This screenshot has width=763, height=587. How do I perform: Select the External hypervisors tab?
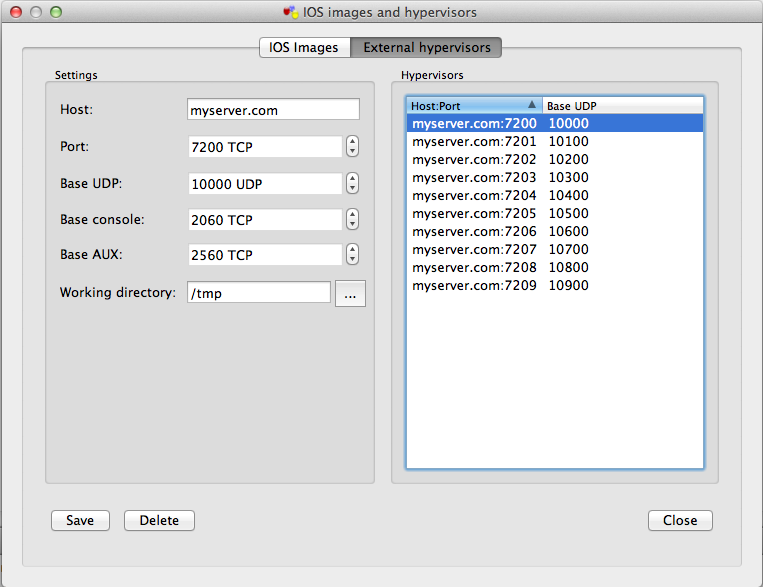click(426, 47)
